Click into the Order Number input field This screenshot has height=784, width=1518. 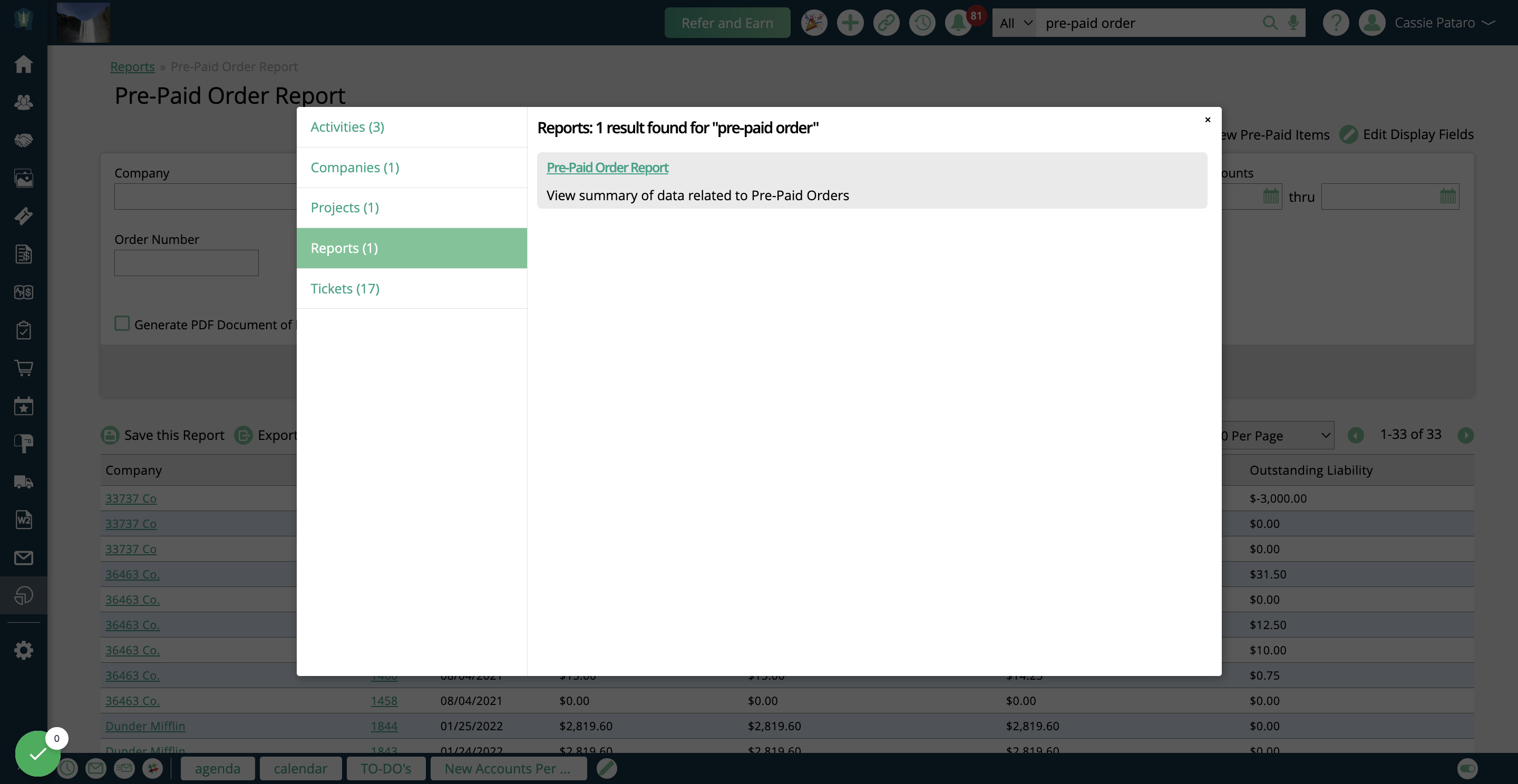186,263
